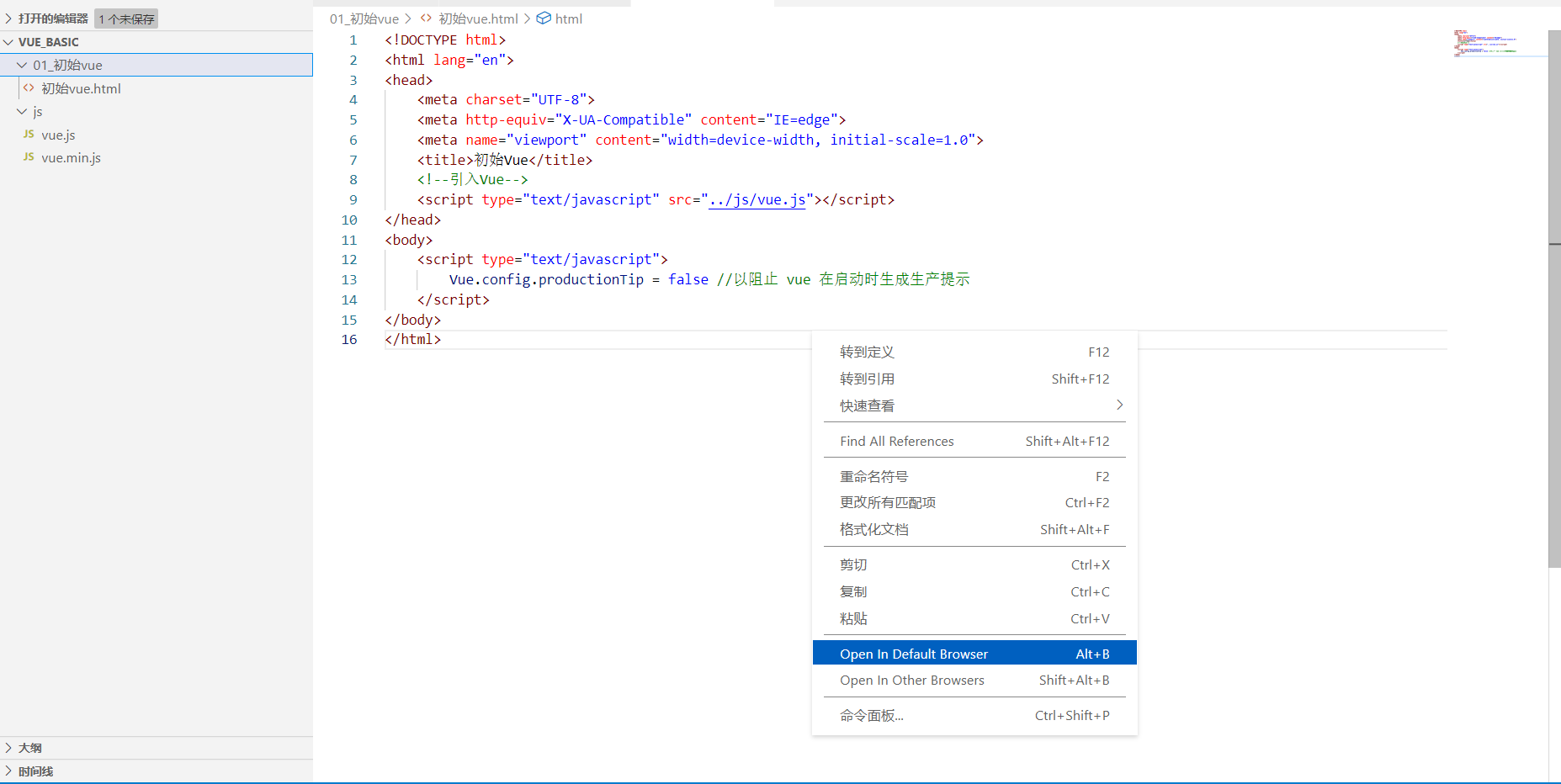Choose 粘贴 from the context menu
Screen dimensions: 1561x784
[974, 618]
